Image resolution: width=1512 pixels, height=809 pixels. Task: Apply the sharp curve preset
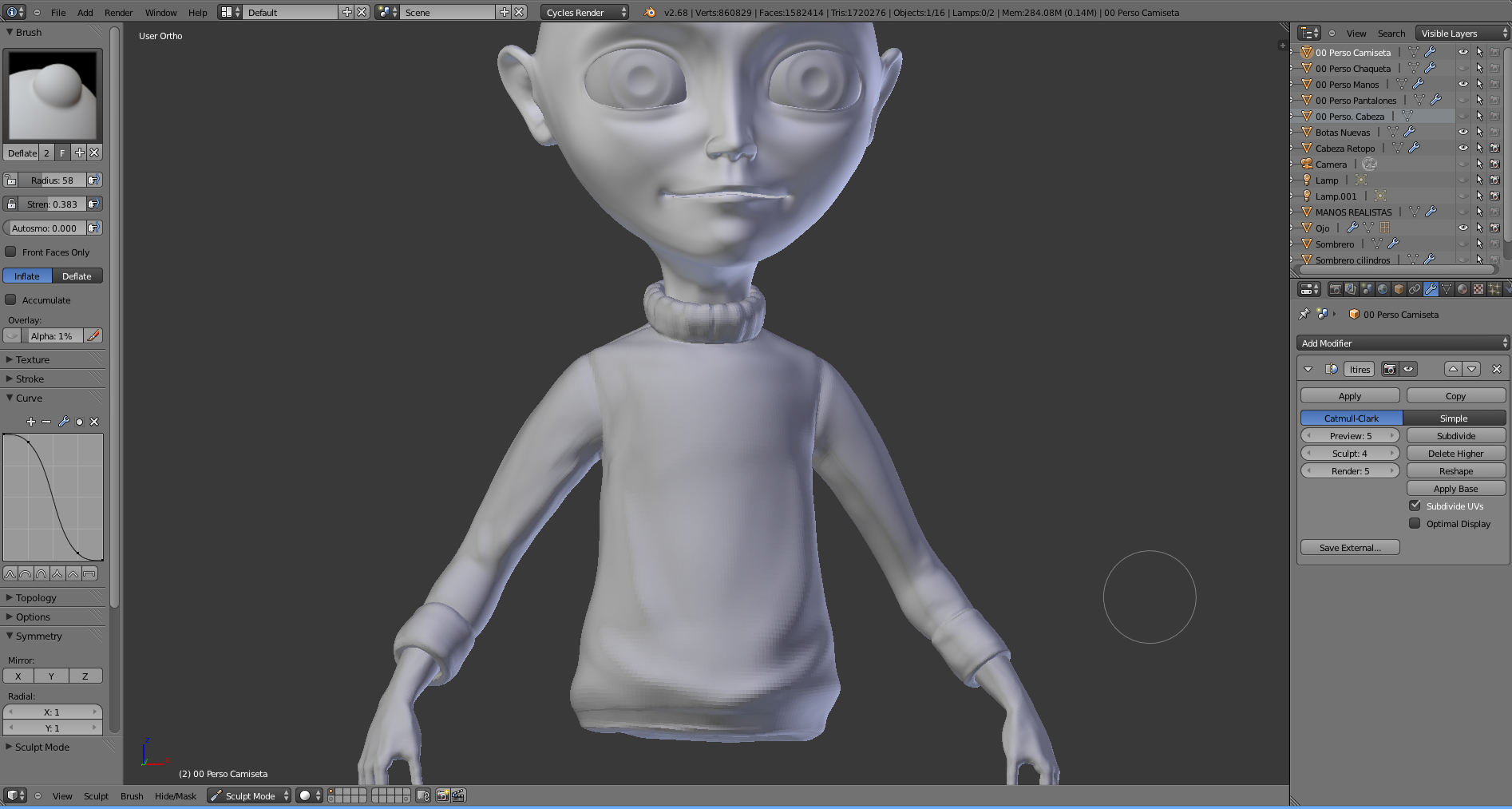pos(57,573)
